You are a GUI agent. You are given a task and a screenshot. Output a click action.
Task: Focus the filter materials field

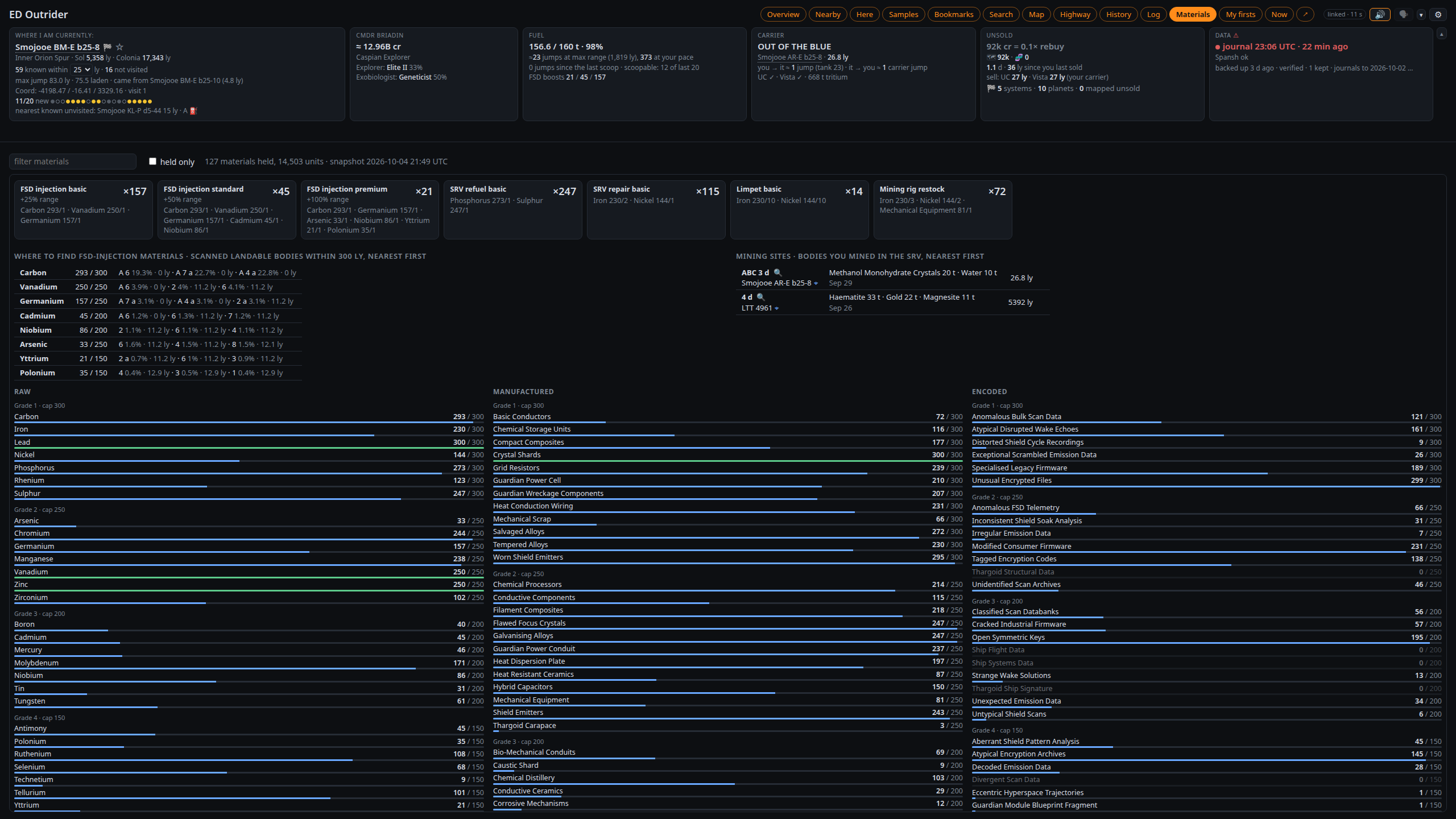(73, 162)
